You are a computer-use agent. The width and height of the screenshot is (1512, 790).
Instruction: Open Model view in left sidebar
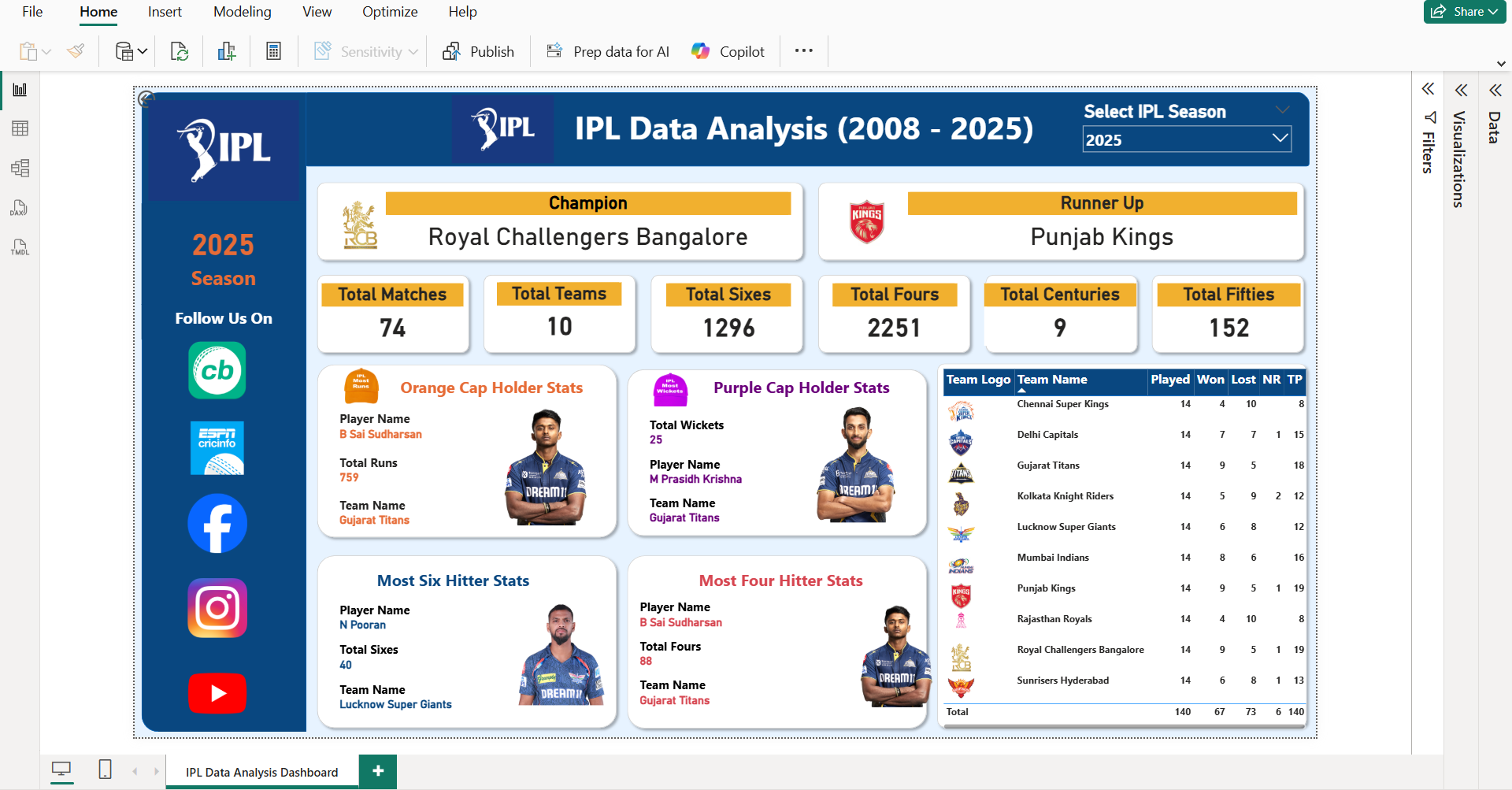click(x=20, y=168)
